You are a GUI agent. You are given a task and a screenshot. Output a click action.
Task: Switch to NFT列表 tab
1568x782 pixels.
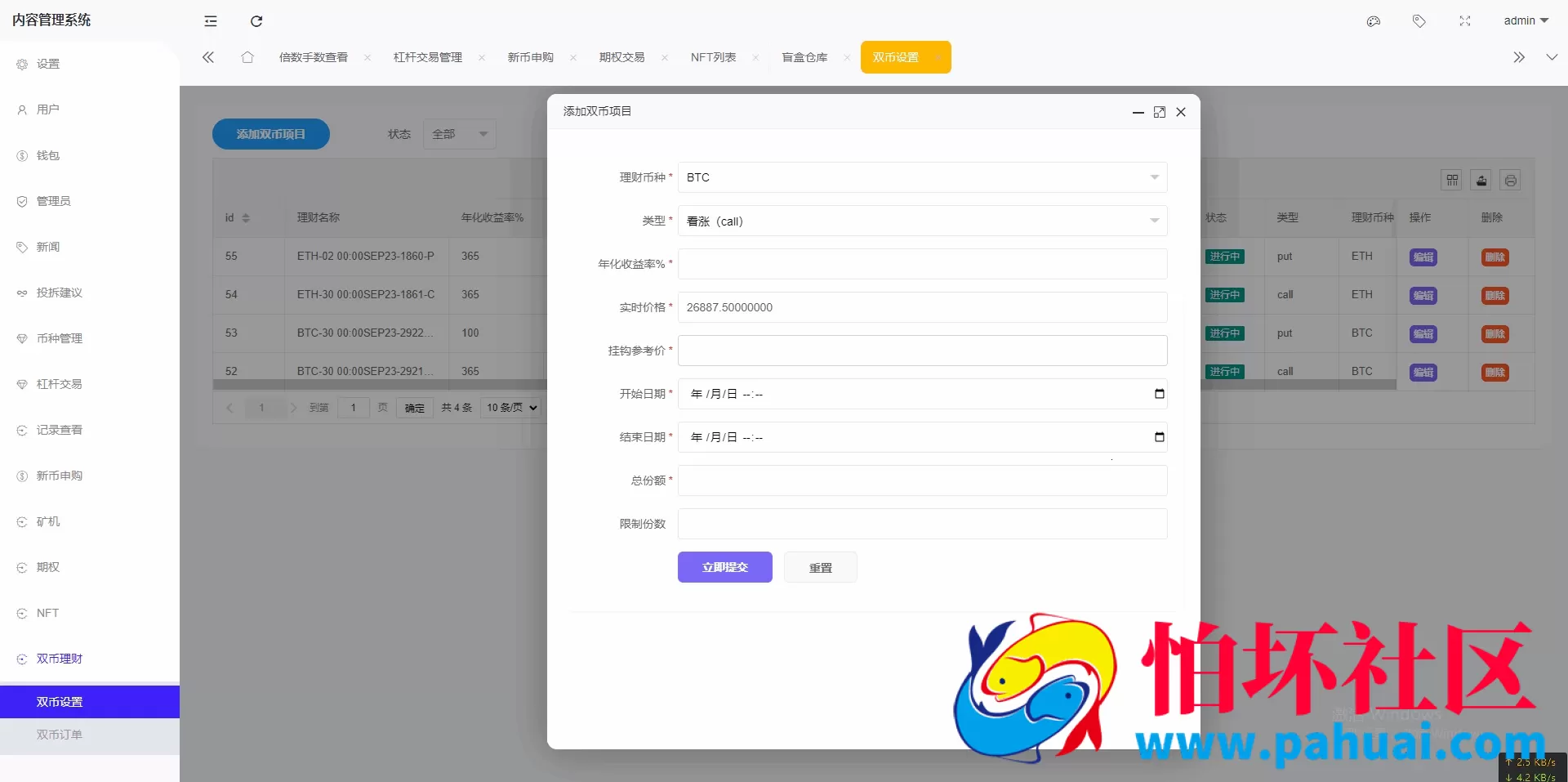[714, 57]
